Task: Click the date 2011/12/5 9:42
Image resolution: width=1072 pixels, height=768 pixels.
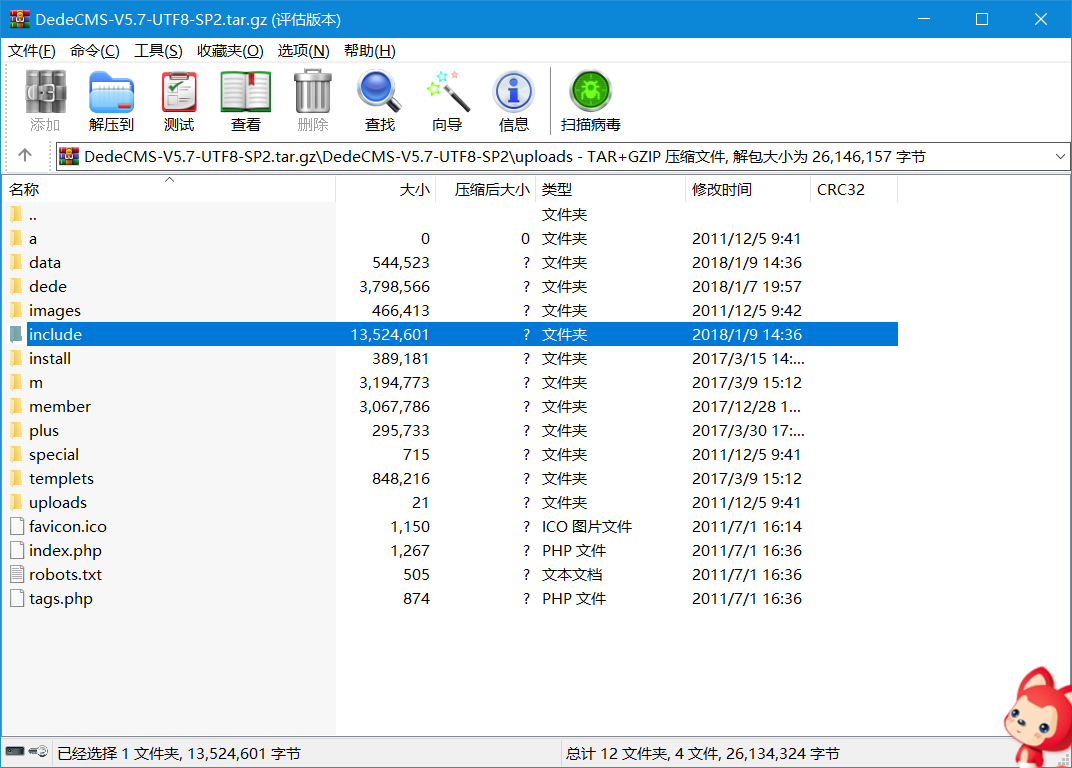Action: (746, 310)
